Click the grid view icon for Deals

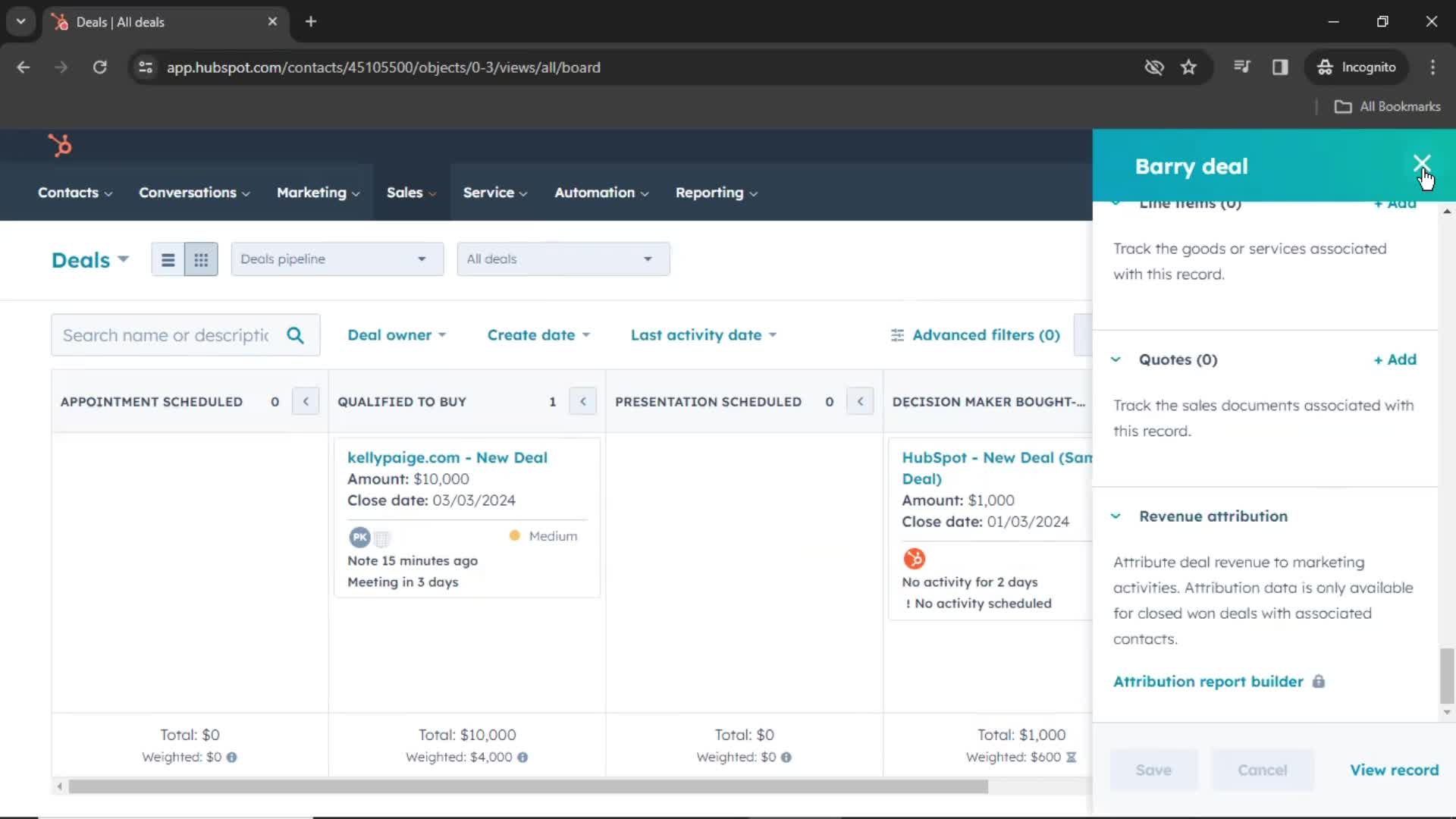tap(201, 260)
